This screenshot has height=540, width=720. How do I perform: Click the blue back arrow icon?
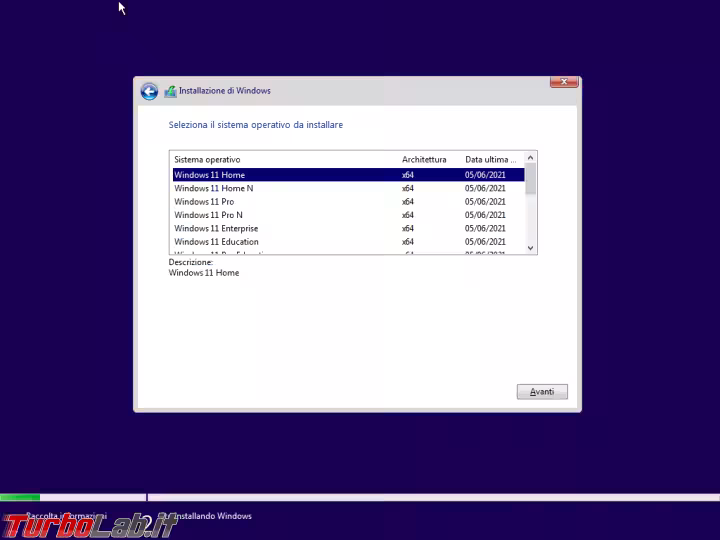(149, 91)
